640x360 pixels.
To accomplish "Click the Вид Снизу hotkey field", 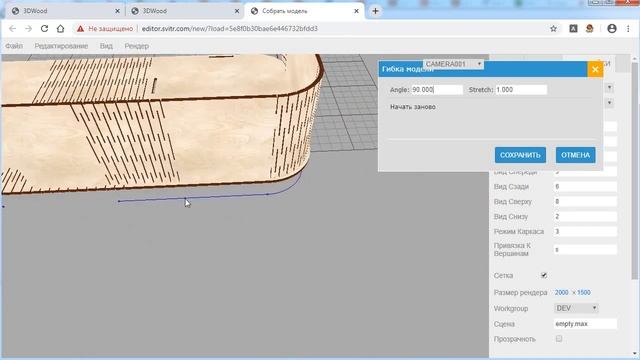I will click(585, 216).
